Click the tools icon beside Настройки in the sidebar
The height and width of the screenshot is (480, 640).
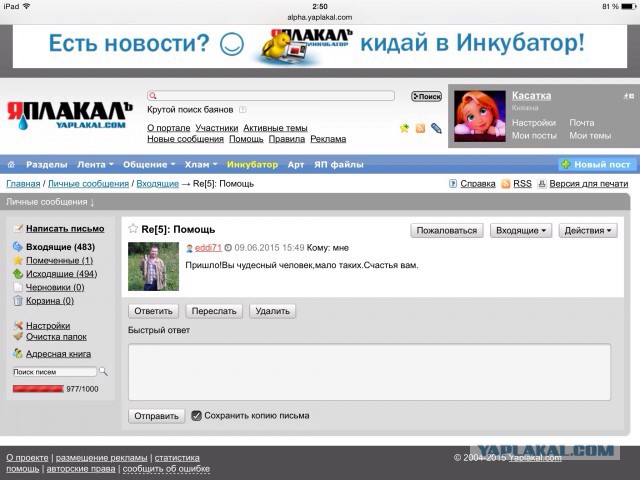pos(18,325)
